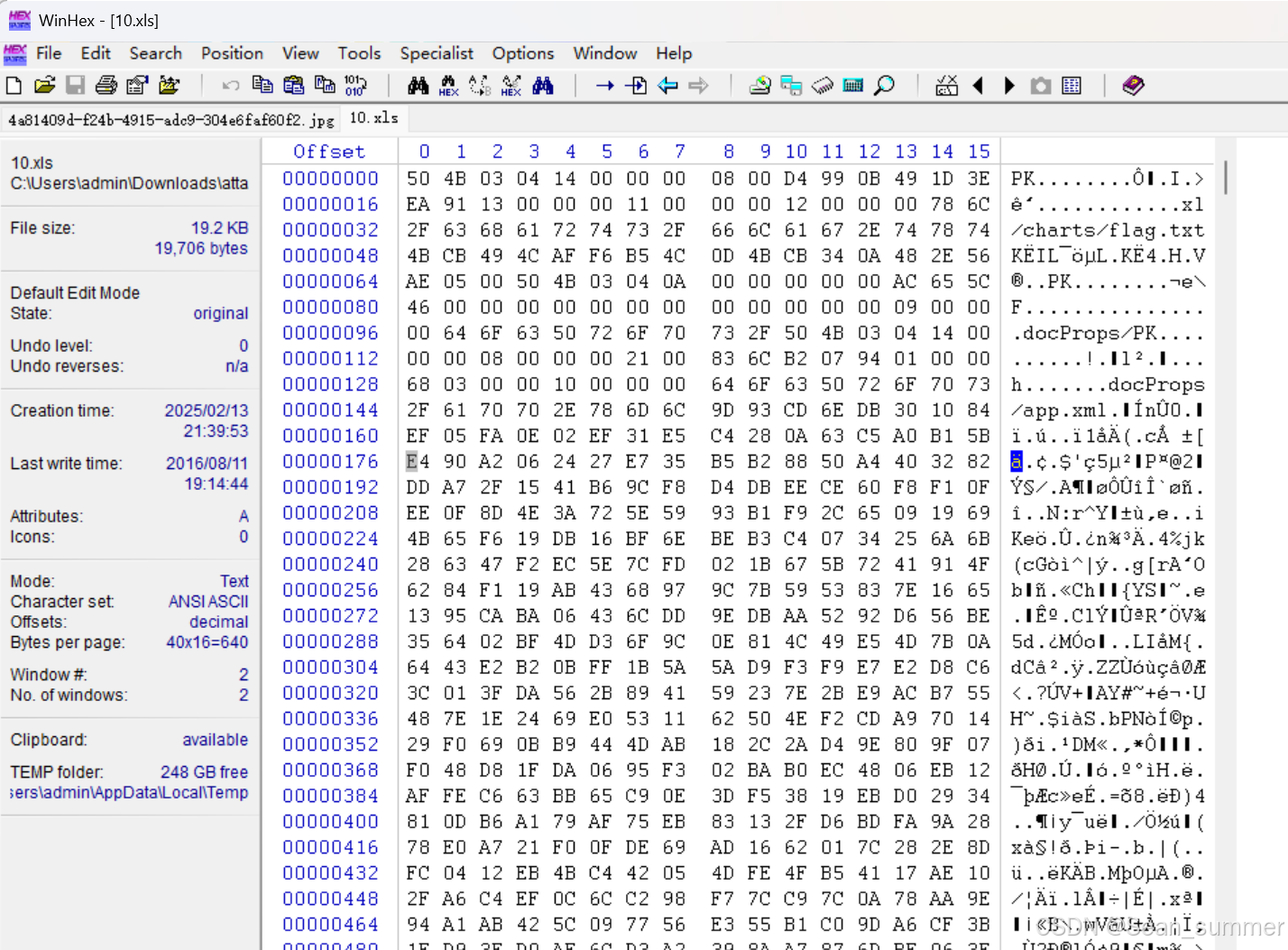This screenshot has height=950, width=1288.
Task: Switch to the 4a81409d .jpg file tab
Action: [171, 119]
